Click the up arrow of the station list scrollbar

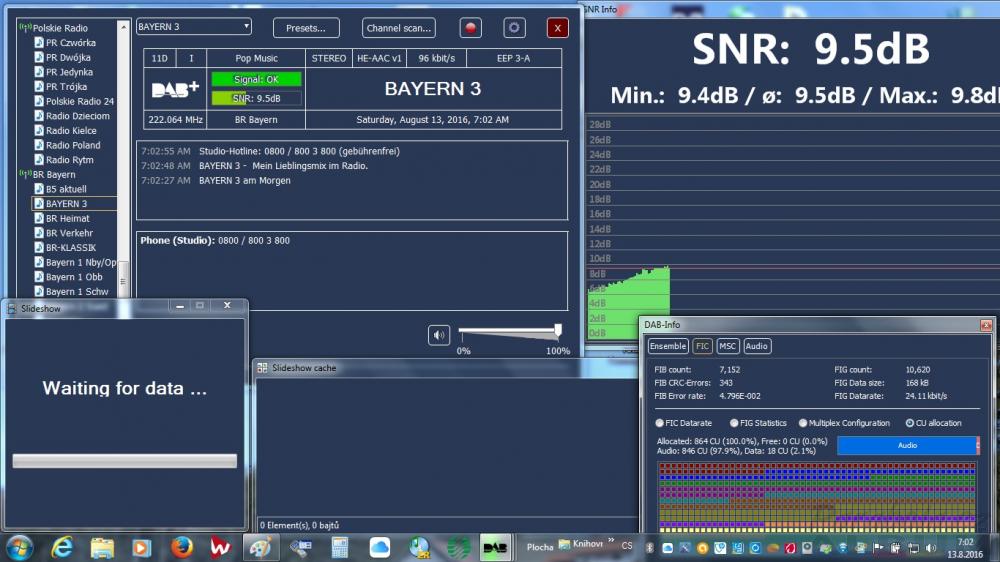tap(123, 27)
